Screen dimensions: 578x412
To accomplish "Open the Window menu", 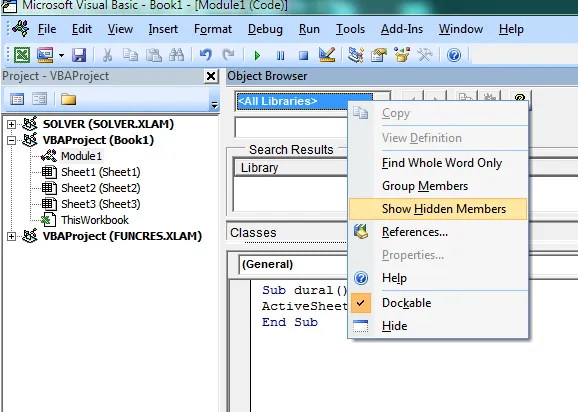I will click(461, 29).
